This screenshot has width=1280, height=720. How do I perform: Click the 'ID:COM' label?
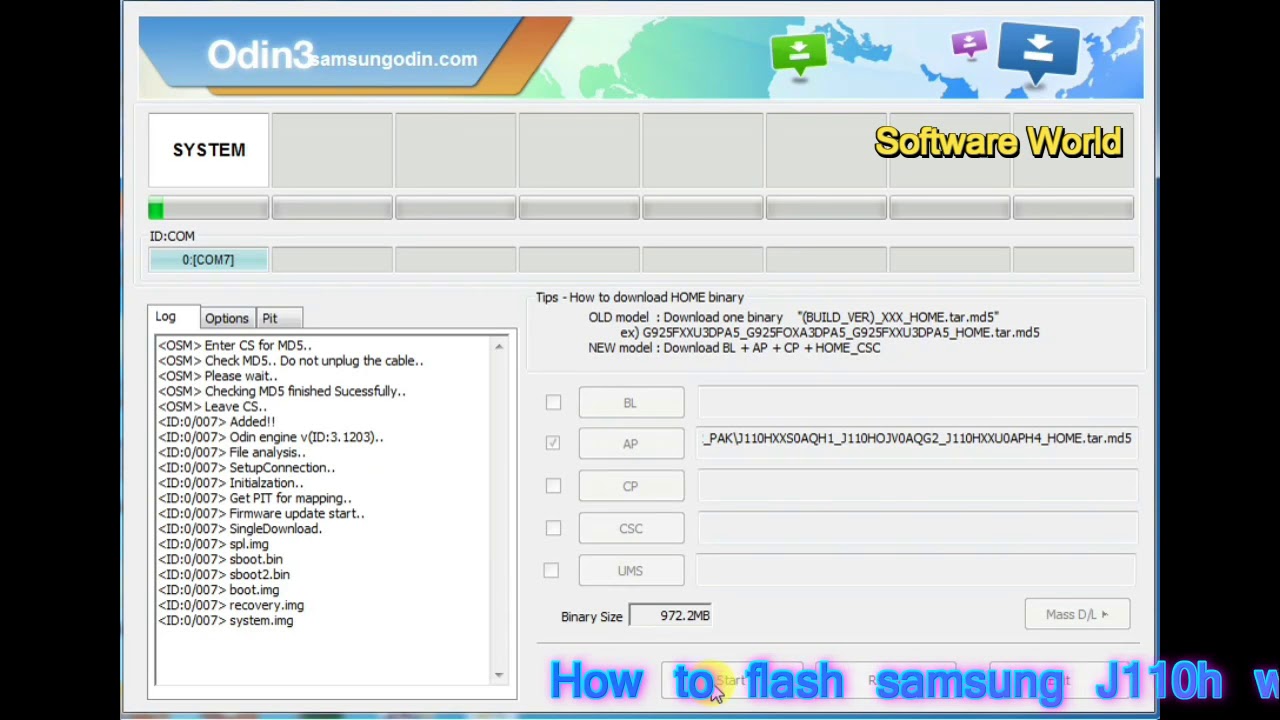pos(172,236)
